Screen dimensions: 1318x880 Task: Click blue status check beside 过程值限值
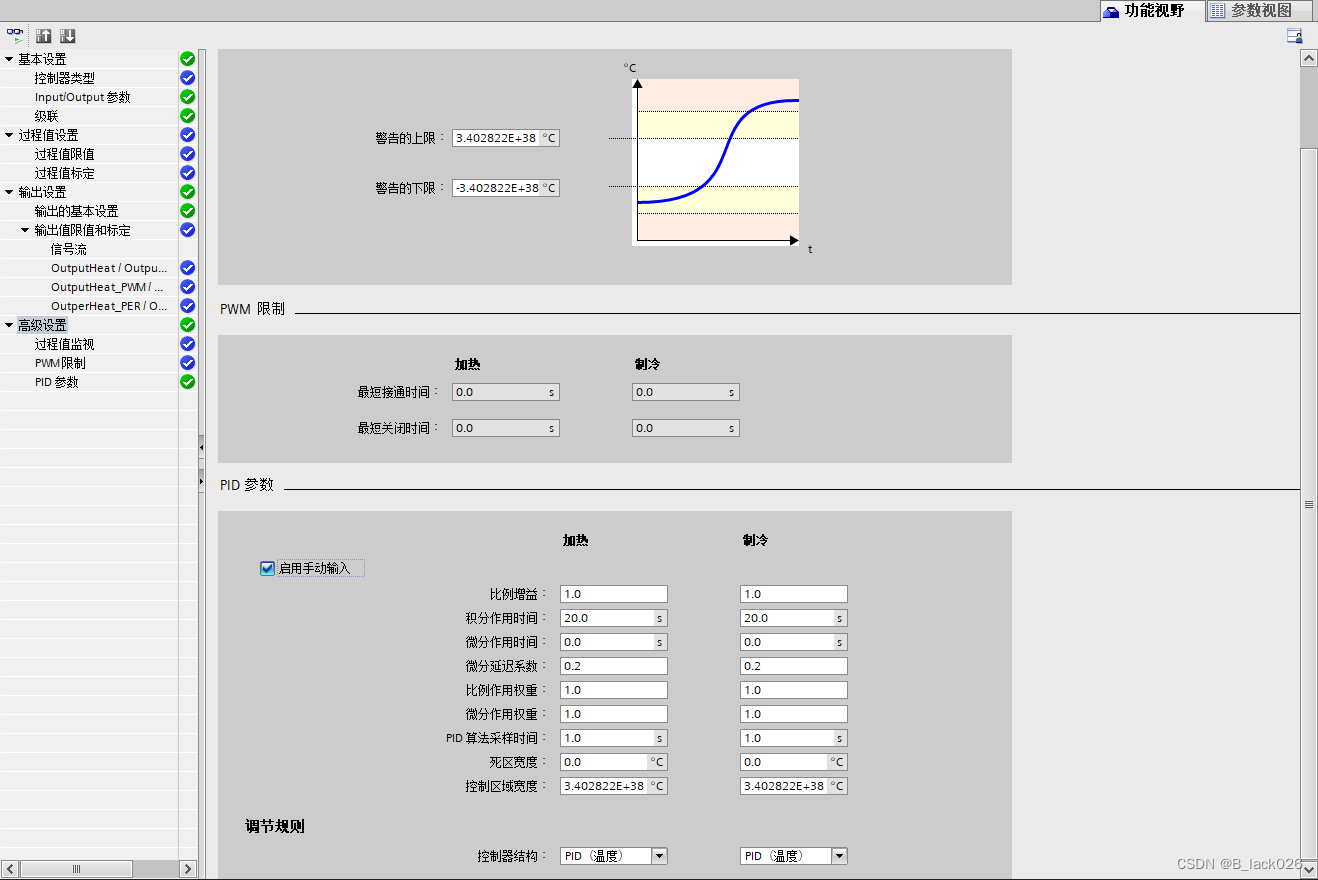[x=187, y=154]
